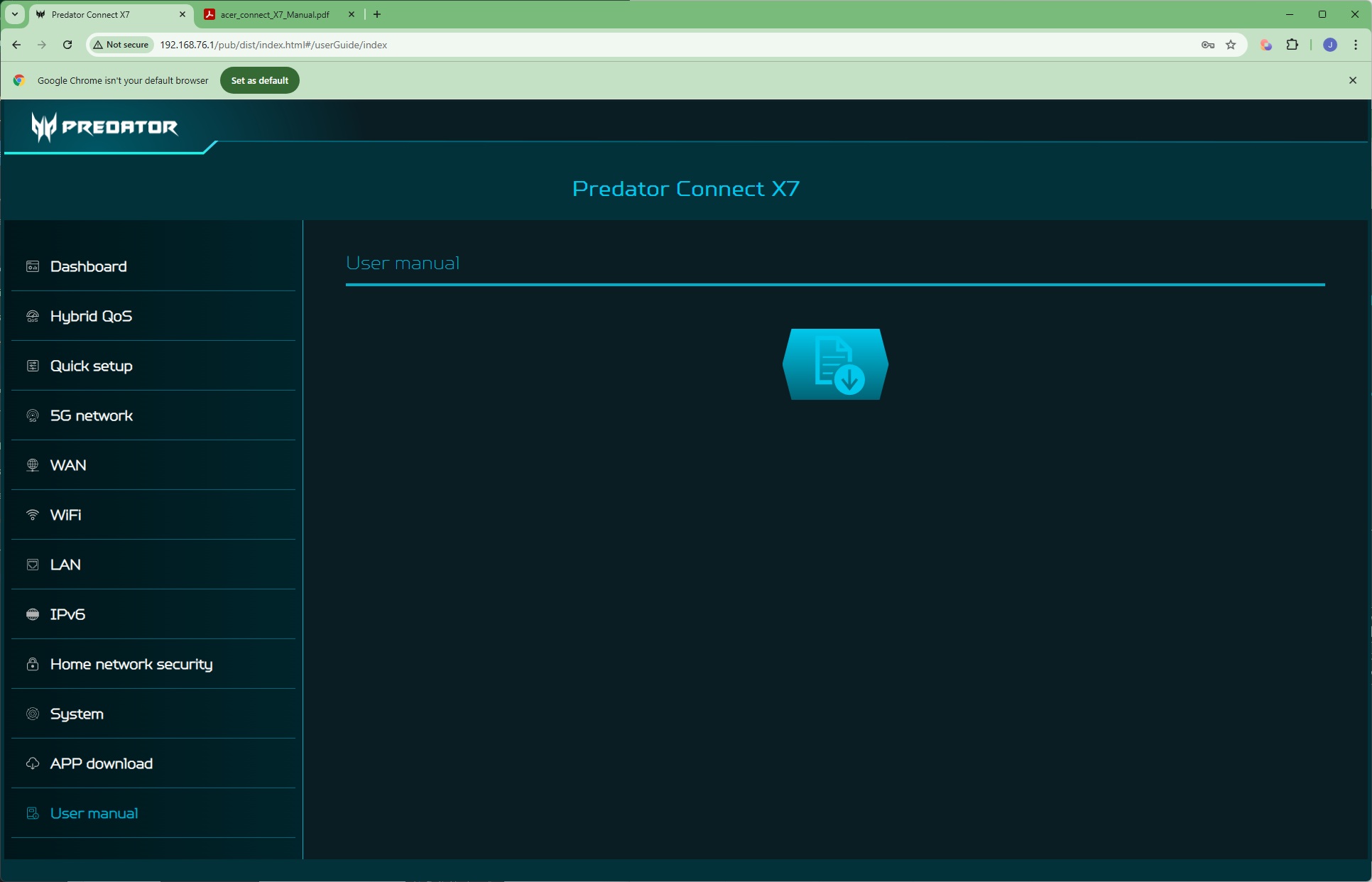Click the Predator logo in the header

pos(104,127)
